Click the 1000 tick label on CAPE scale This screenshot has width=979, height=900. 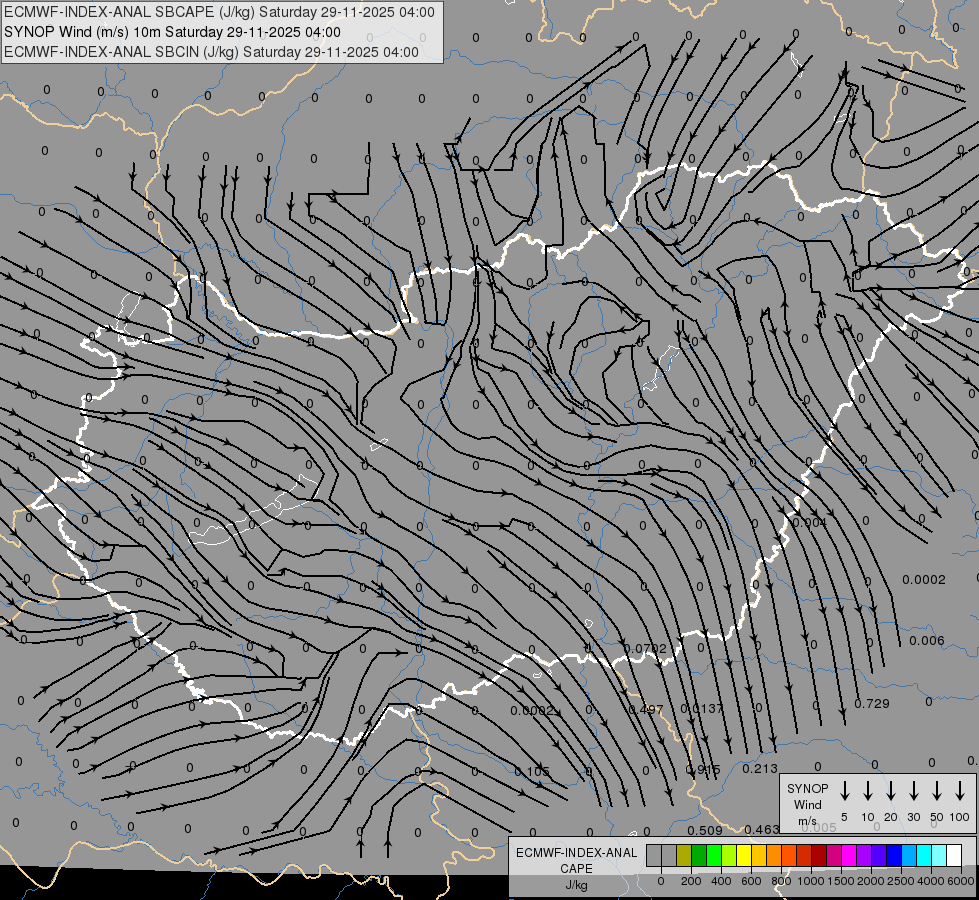pyautogui.click(x=811, y=881)
